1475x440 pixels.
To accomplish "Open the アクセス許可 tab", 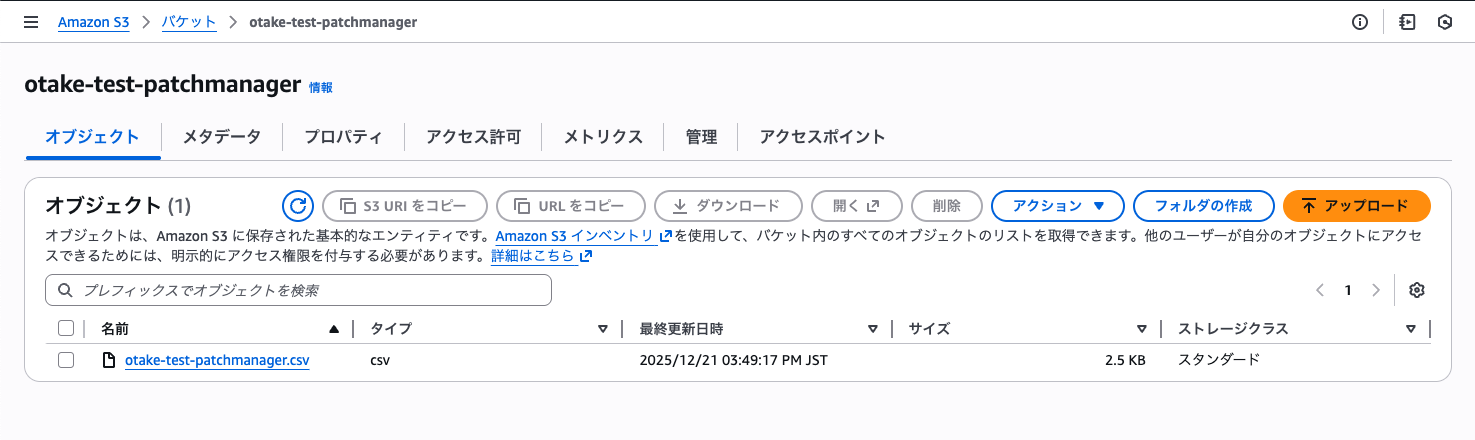I will coord(473,137).
